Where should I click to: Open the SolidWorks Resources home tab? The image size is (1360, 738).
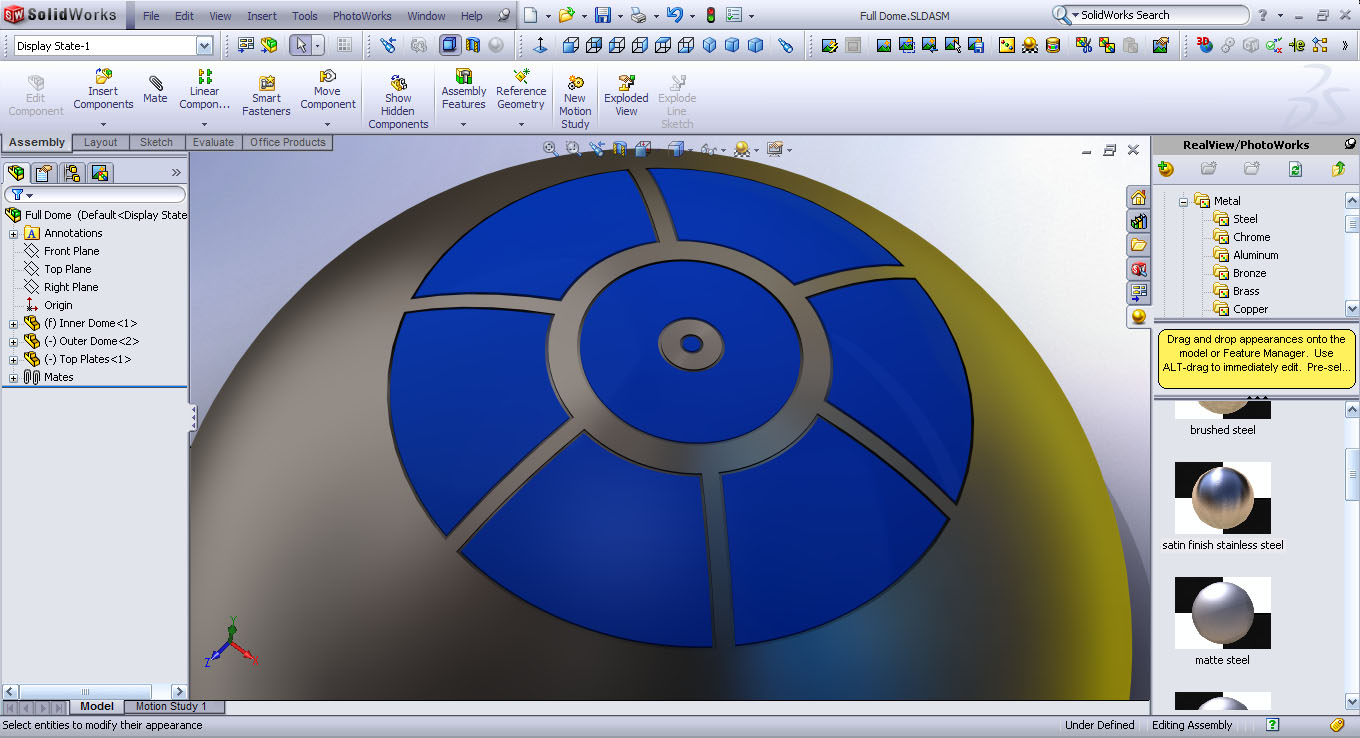pyautogui.click(x=1139, y=197)
